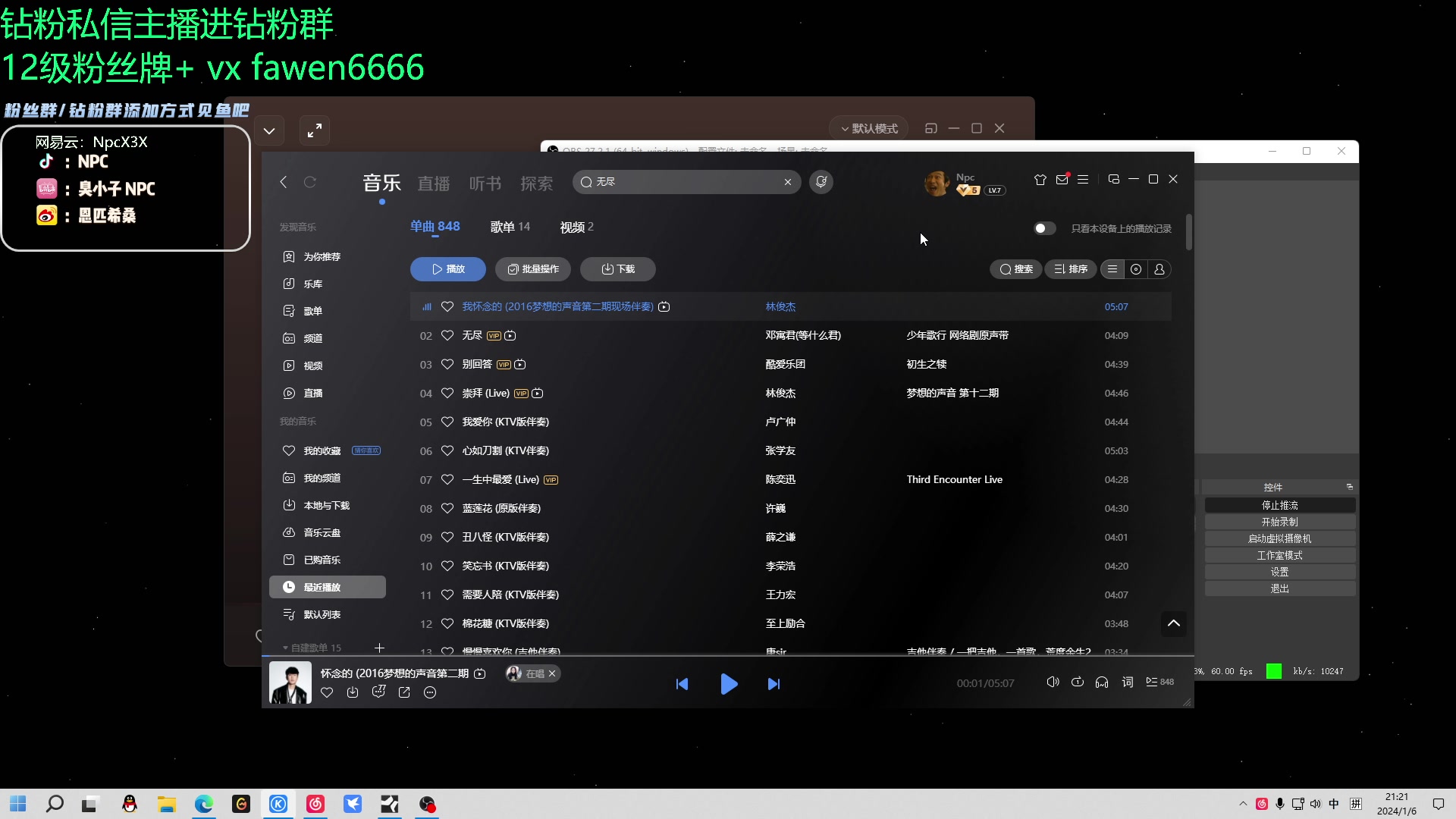This screenshot has height=819, width=1456.
Task: Toggle only this device's play history
Action: tap(1044, 228)
